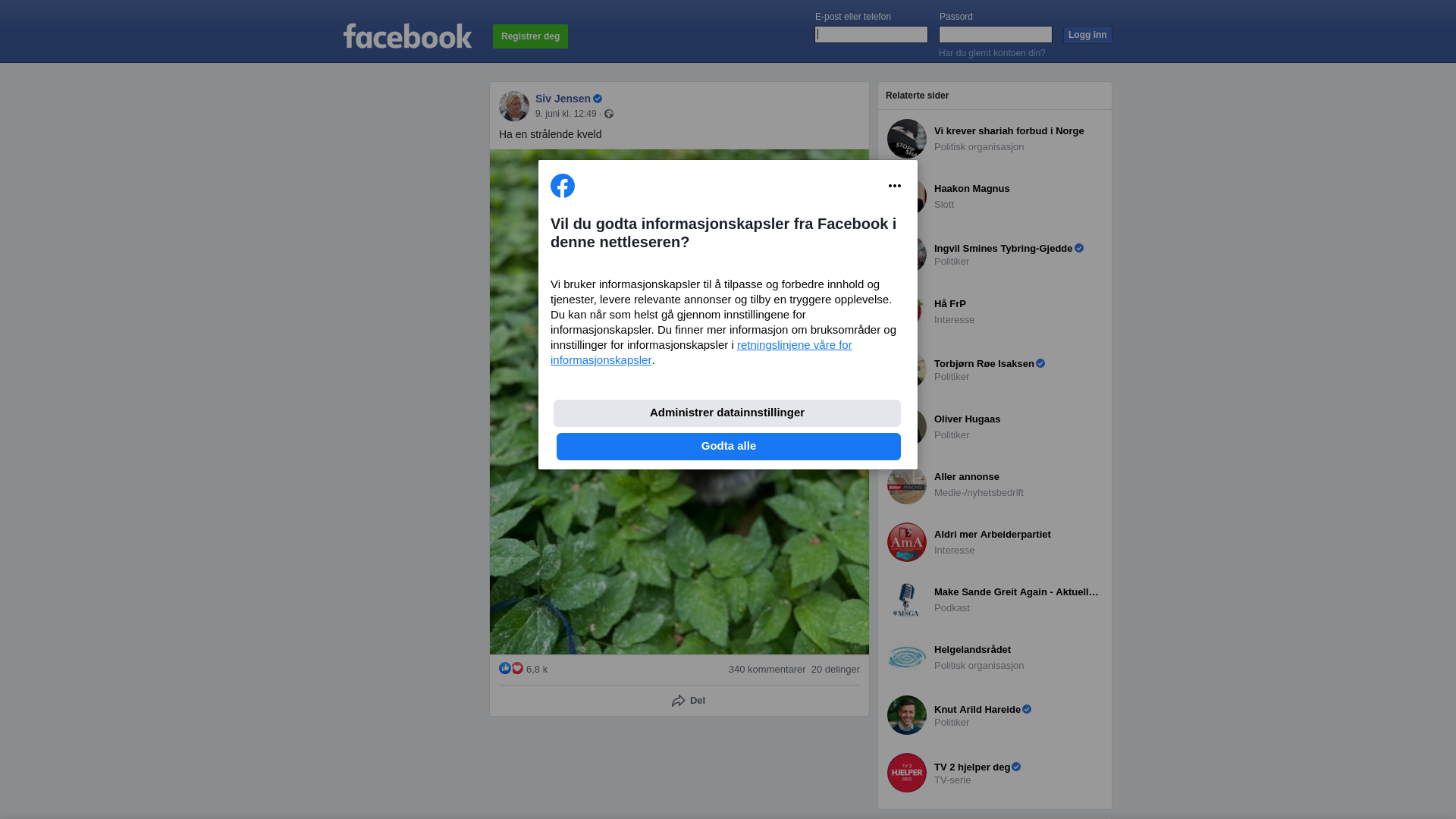Viewport: 1456px width, 819px height.
Task: Click Administrer datainnstillinger button
Action: pos(727,413)
